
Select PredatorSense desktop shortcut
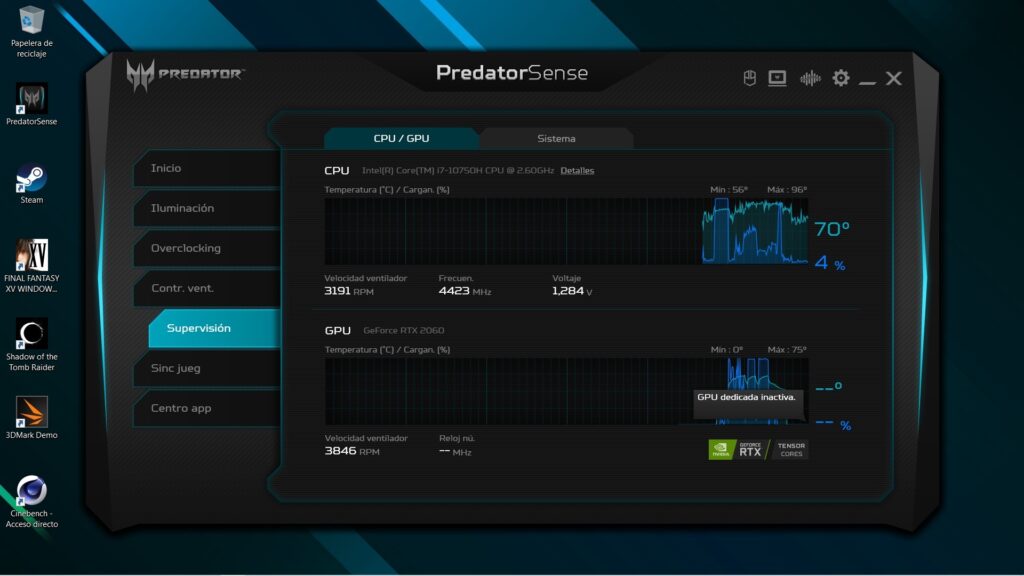pyautogui.click(x=31, y=104)
